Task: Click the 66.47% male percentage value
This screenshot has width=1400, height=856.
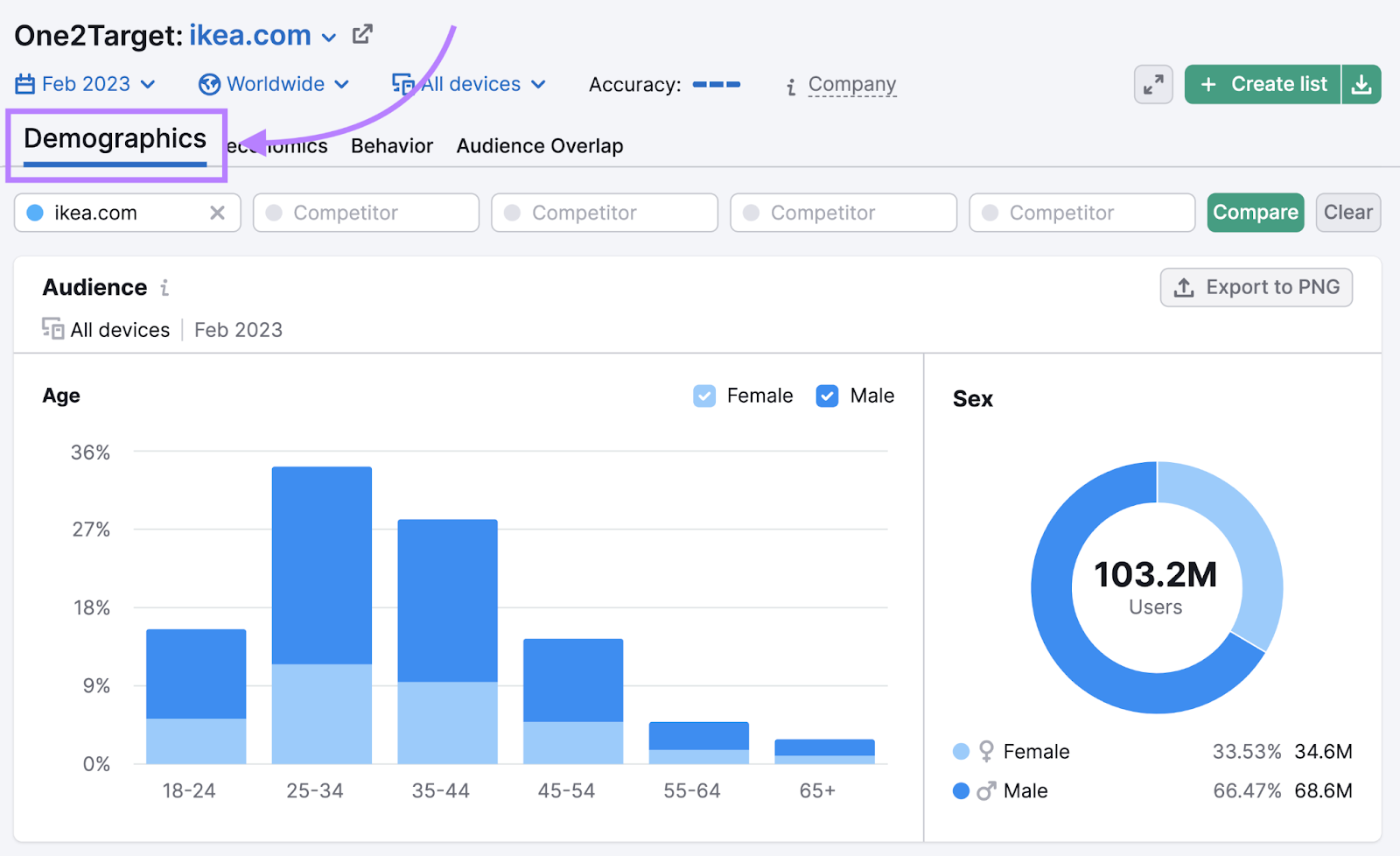Action: (1246, 791)
